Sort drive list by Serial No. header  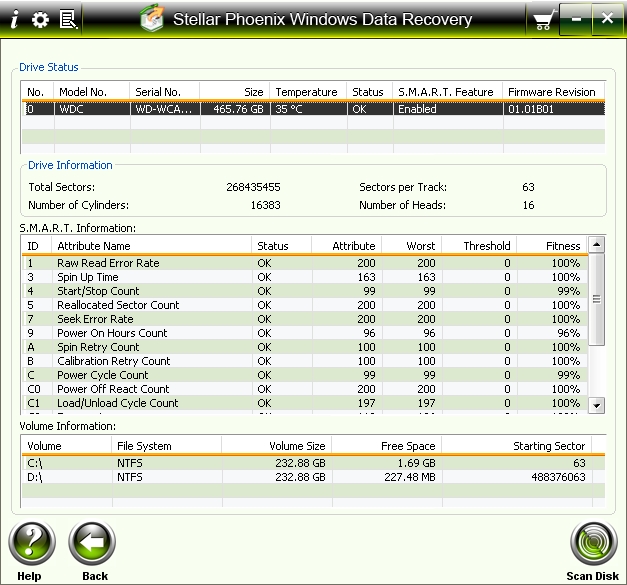165,92
